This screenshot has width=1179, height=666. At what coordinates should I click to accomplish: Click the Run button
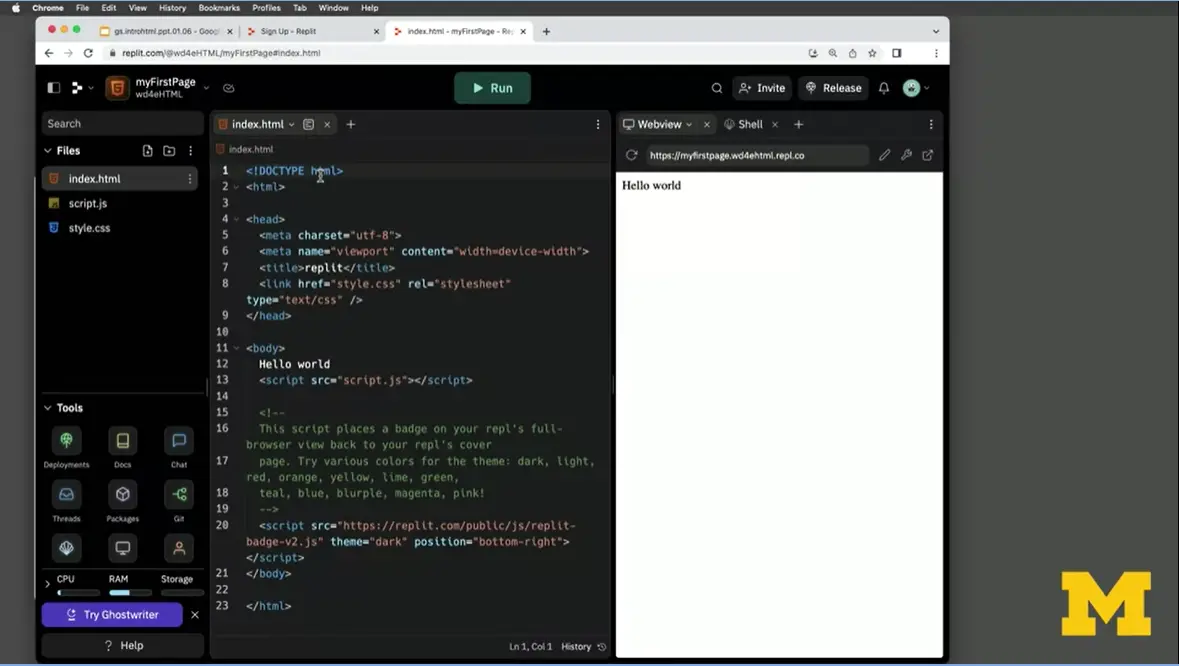point(491,88)
